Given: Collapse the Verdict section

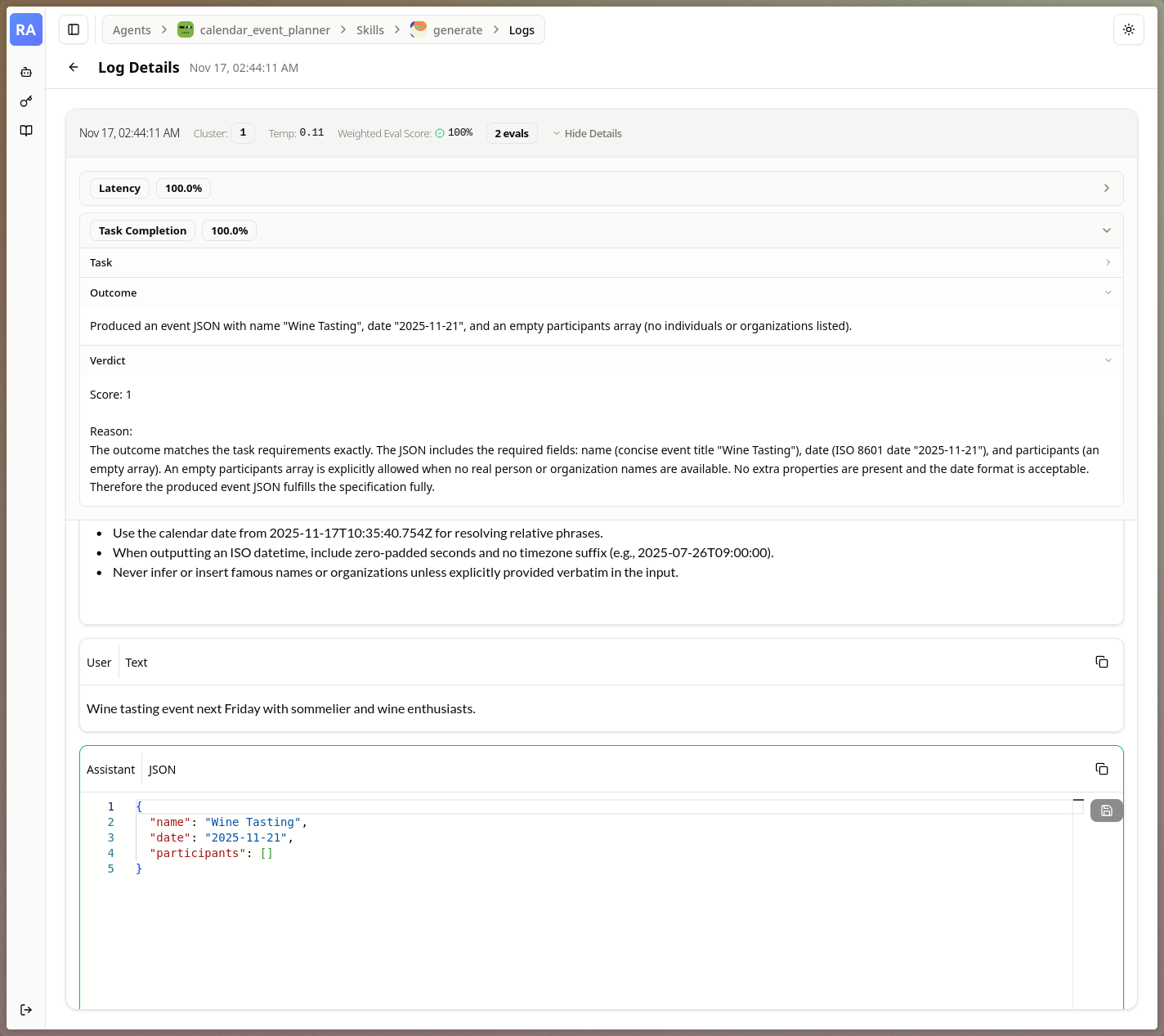Looking at the screenshot, I should 1108,360.
